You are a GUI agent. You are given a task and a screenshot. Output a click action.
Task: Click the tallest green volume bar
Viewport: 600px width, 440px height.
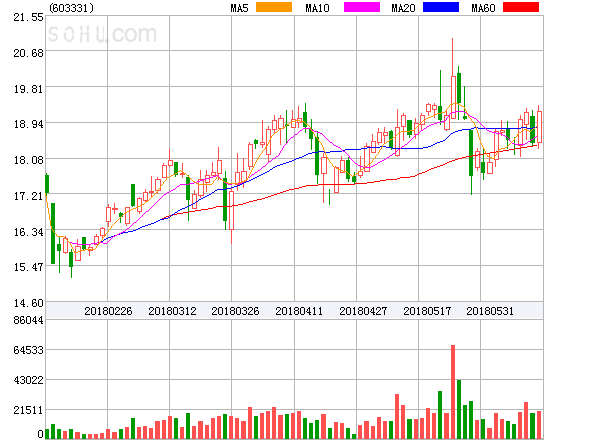(459, 409)
